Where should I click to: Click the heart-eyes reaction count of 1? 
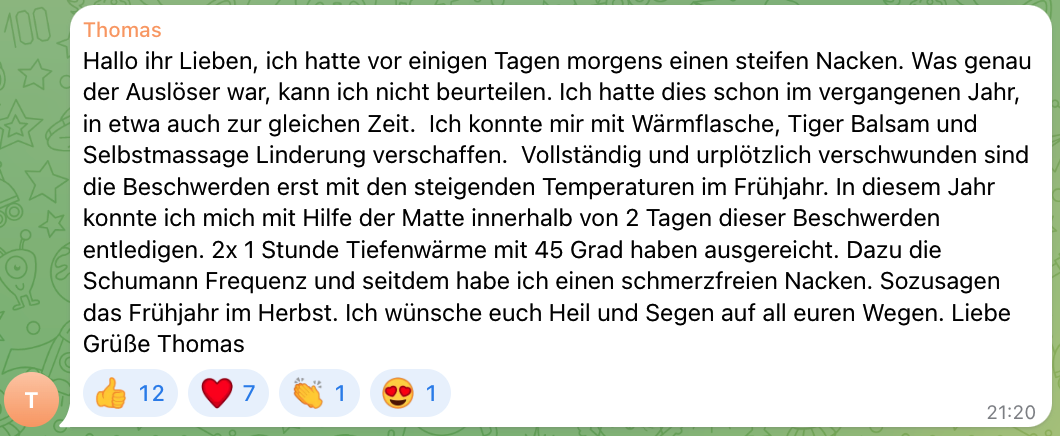click(432, 393)
